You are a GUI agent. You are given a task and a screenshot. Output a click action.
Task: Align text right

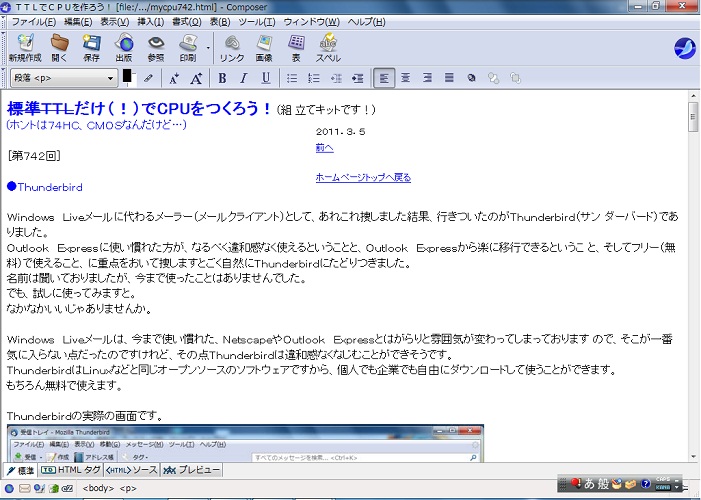[x=427, y=78]
